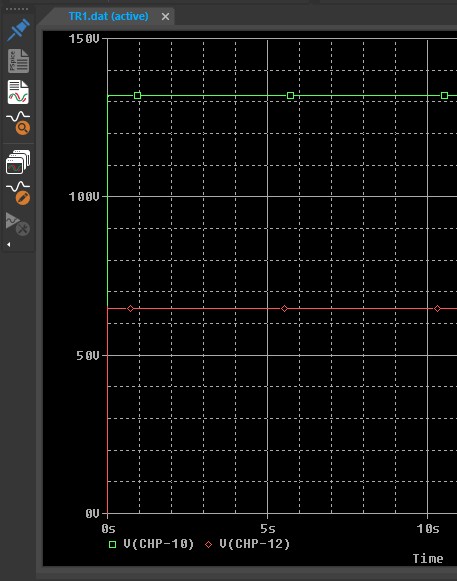Click the 100V Y-axis label
The image size is (457, 581).
pos(84,196)
